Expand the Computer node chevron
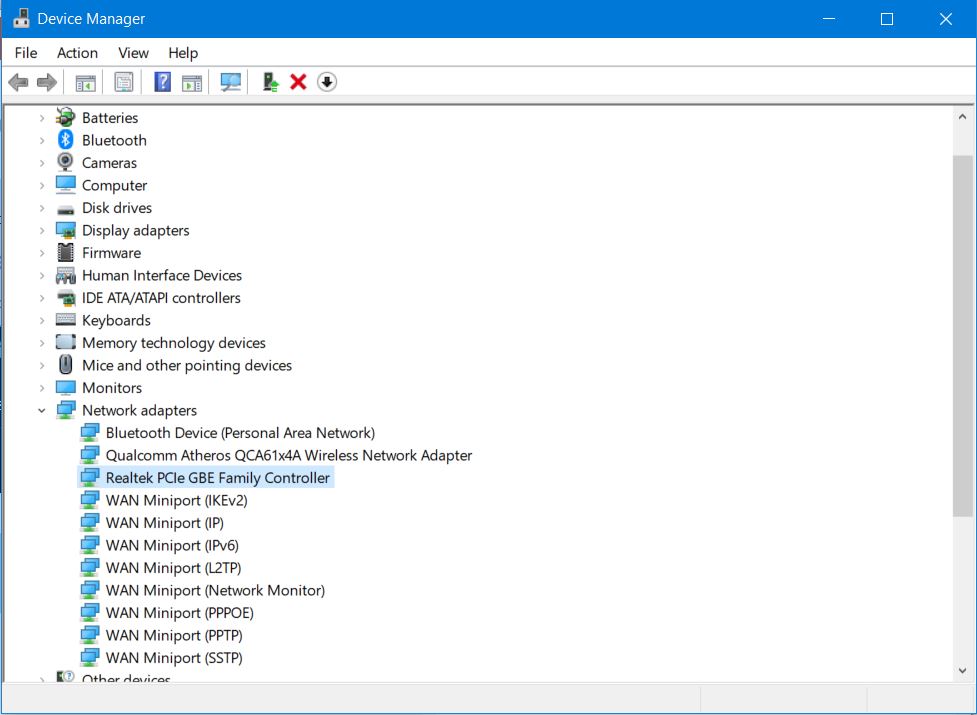The image size is (977, 715). (42, 185)
